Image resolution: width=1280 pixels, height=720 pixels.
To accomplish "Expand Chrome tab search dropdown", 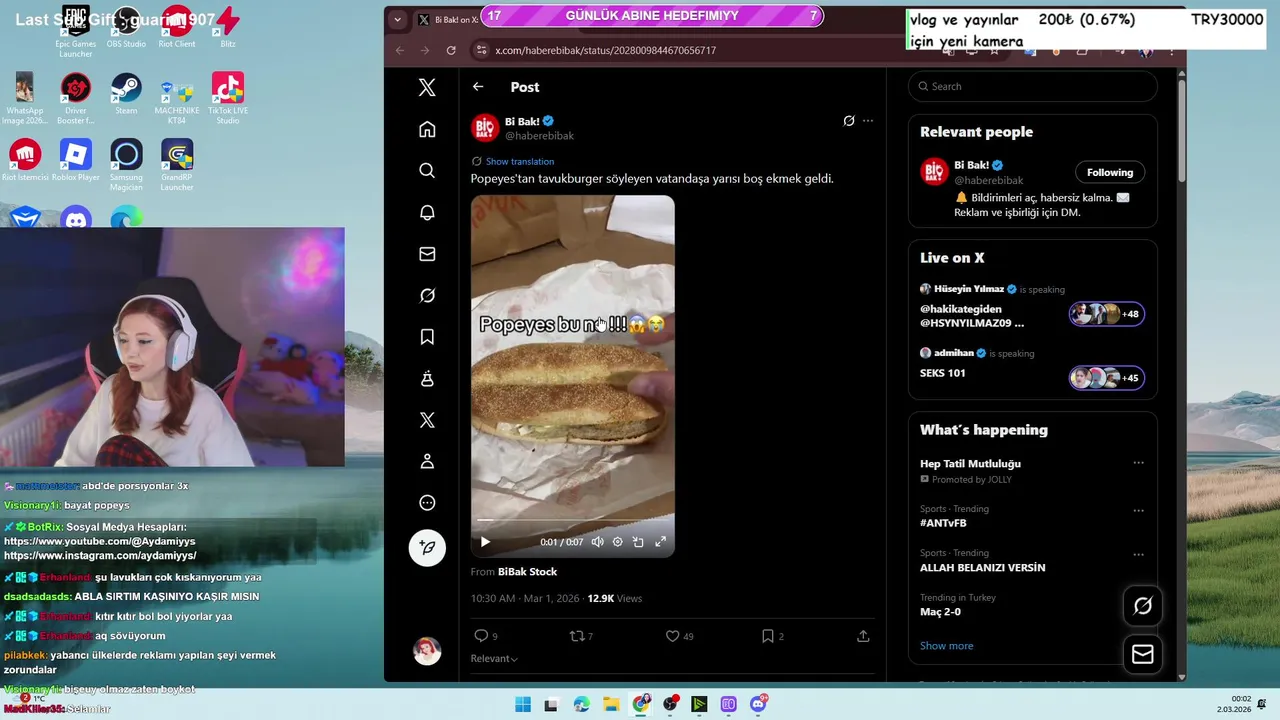I will 398,19.
